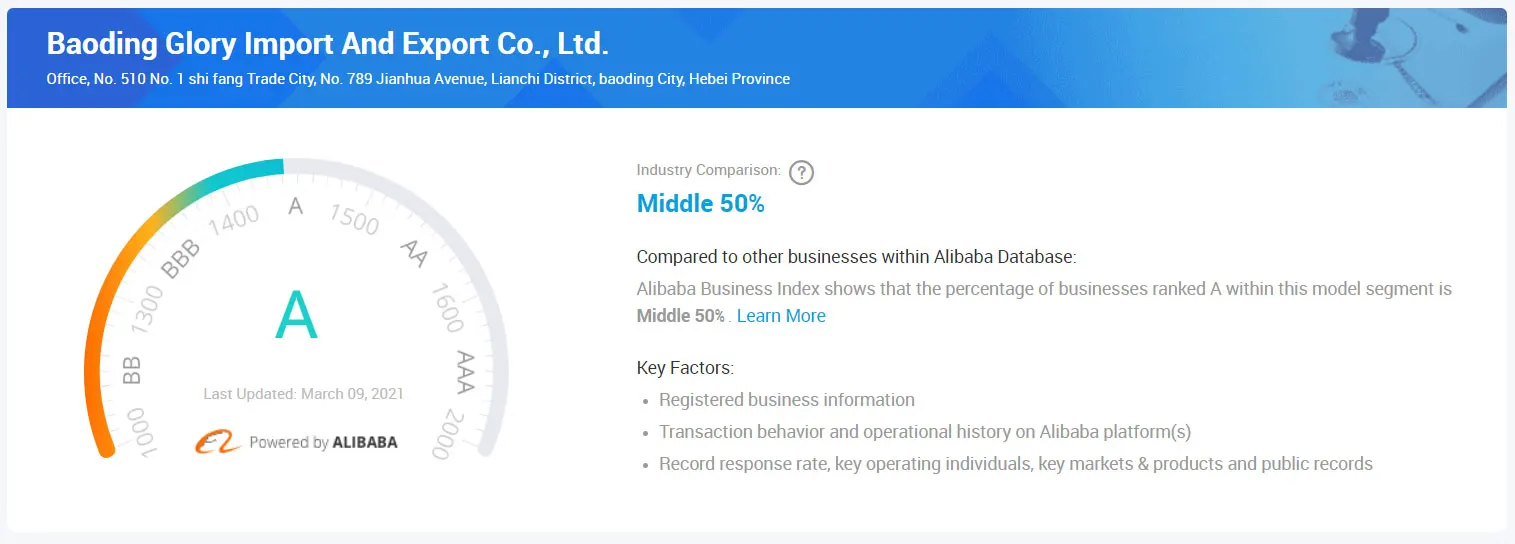Click the Key Factors heading
This screenshot has height=544, width=1515.
[685, 368]
